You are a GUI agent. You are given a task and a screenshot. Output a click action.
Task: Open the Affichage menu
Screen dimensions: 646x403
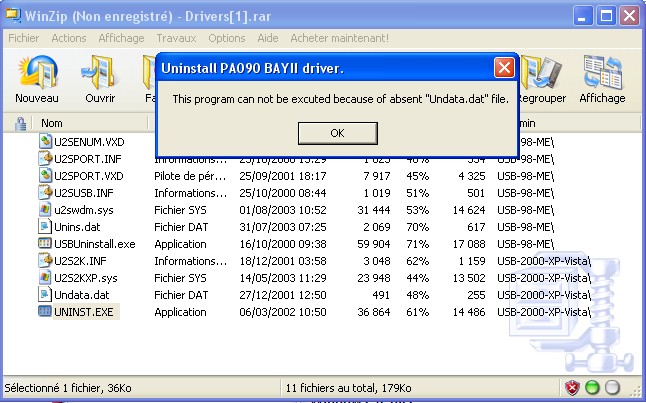click(121, 38)
